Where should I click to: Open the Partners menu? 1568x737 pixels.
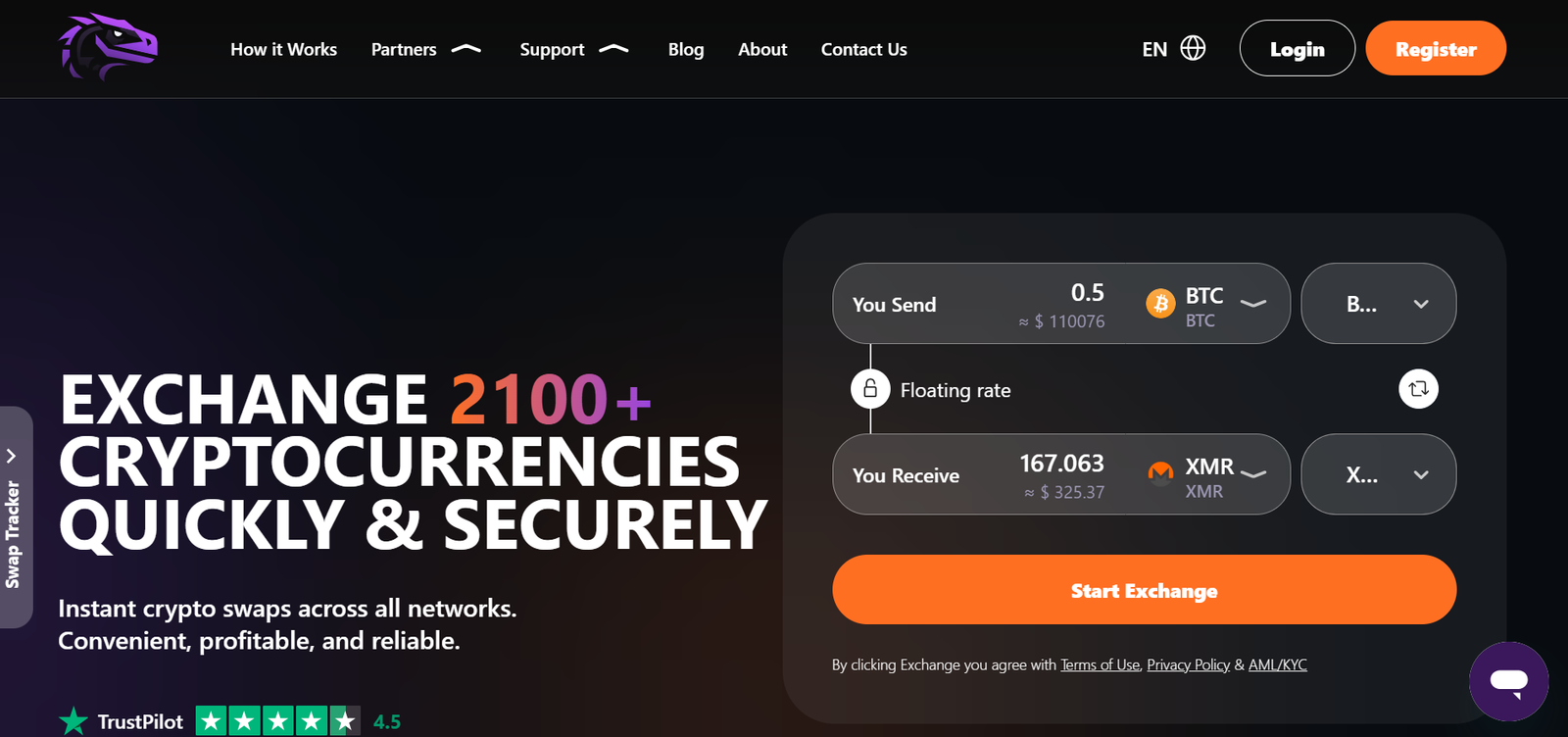pos(425,49)
